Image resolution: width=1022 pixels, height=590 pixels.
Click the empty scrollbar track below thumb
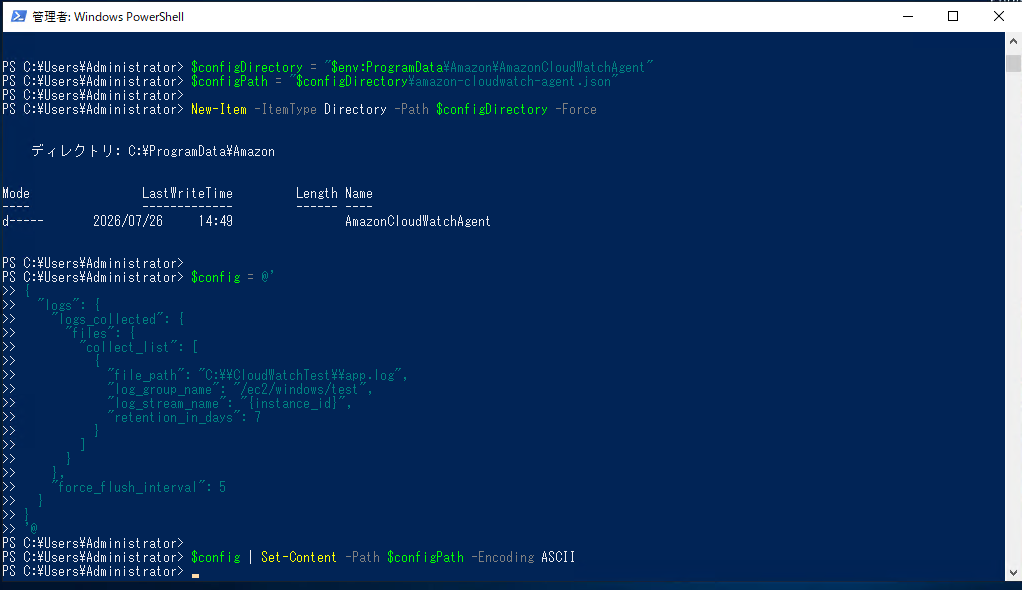pos(1013,319)
